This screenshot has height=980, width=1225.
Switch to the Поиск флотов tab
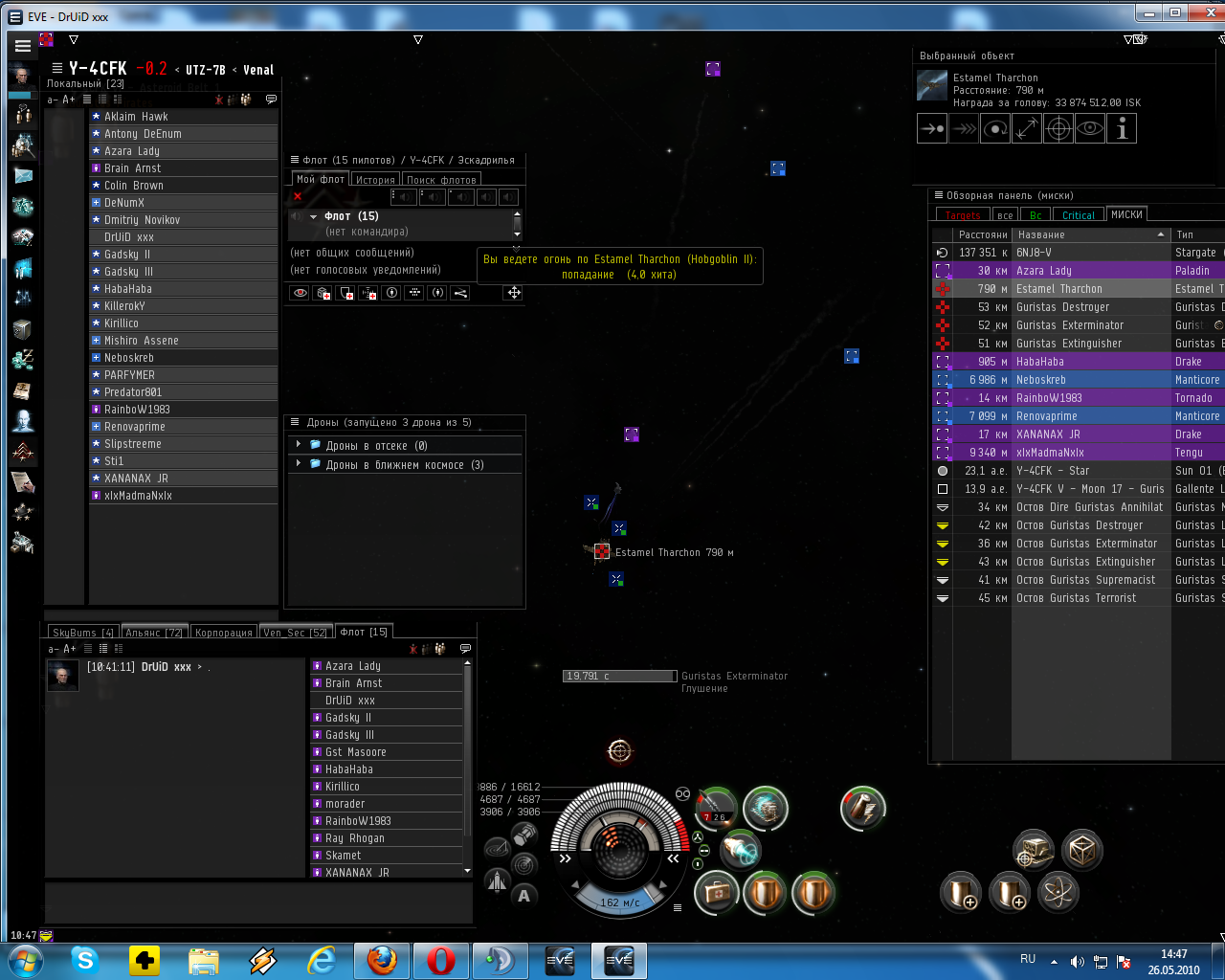tap(441, 179)
